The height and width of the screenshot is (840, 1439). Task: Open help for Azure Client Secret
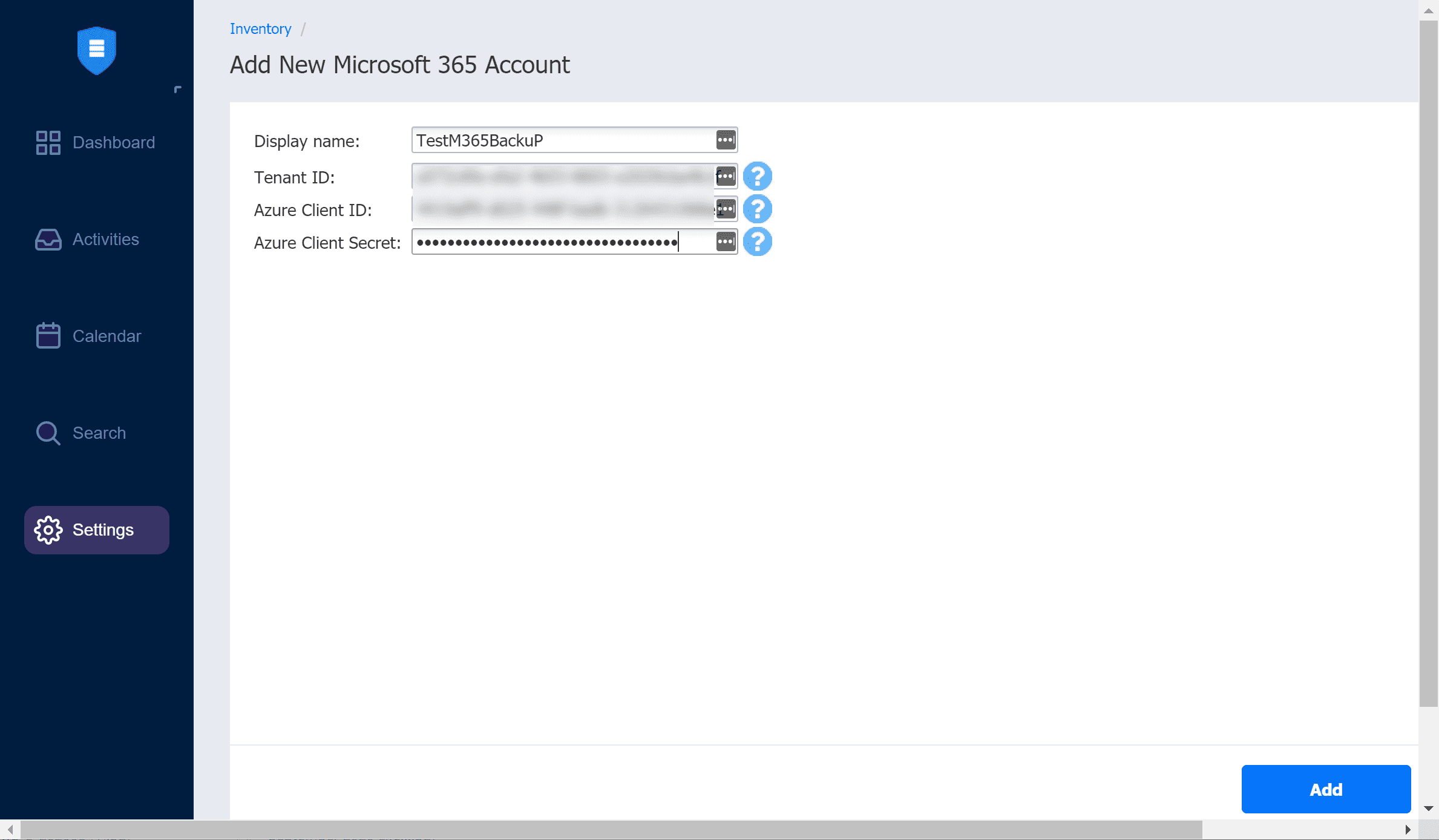click(x=757, y=242)
